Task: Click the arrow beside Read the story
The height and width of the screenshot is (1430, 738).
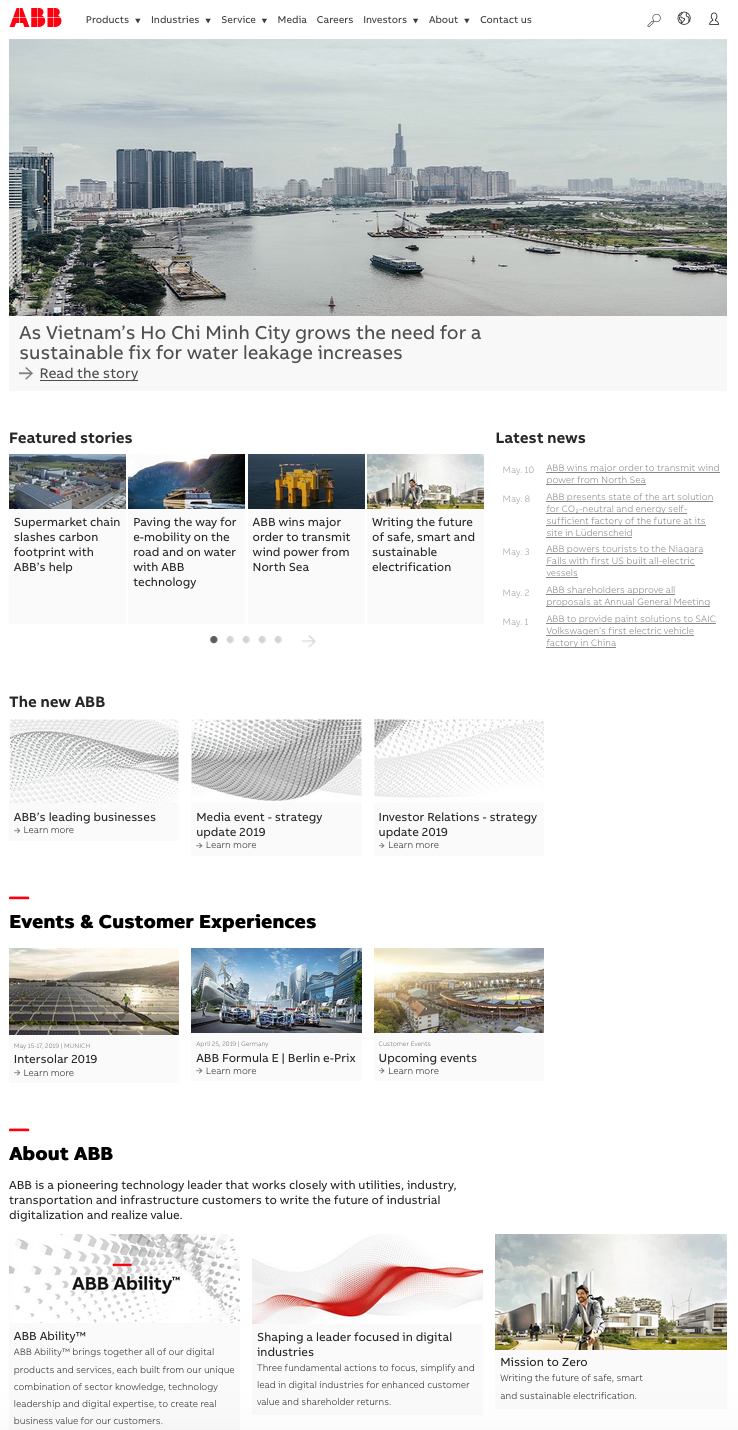Action: 26,373
